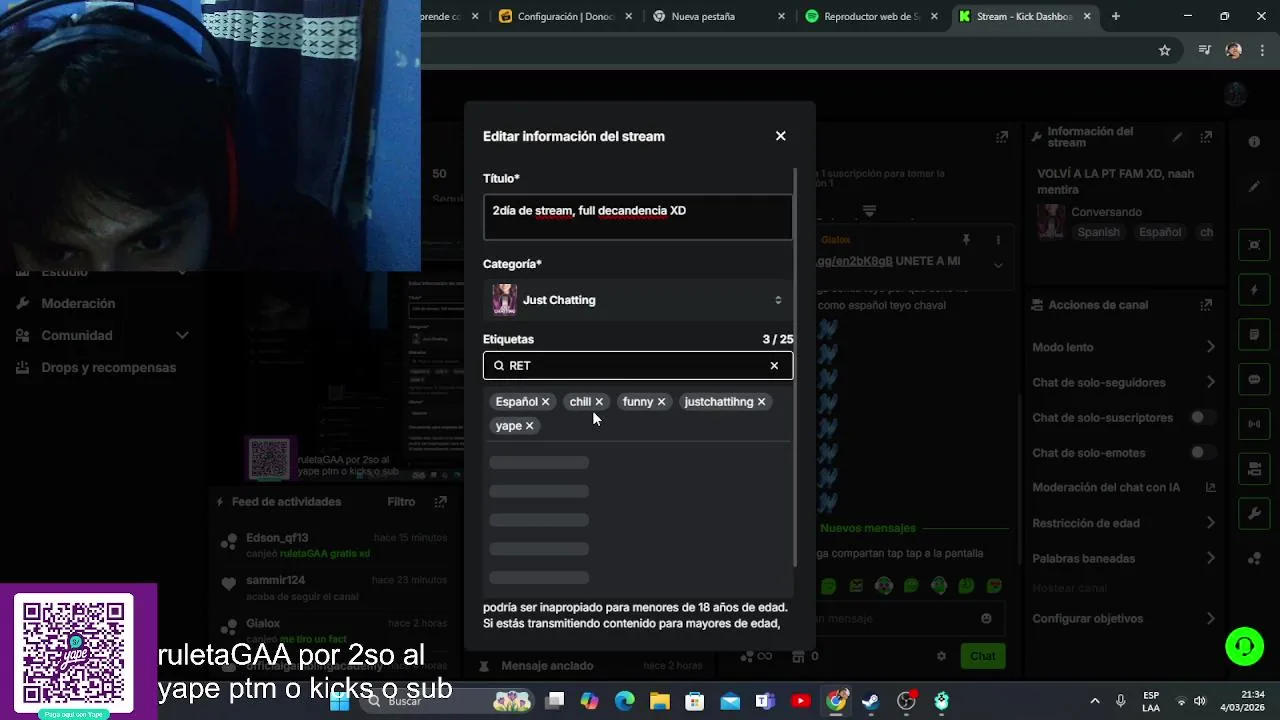Edit stream info pencil in Información del stream panel
Image resolution: width=1280 pixels, height=720 pixels.
click(x=1178, y=137)
